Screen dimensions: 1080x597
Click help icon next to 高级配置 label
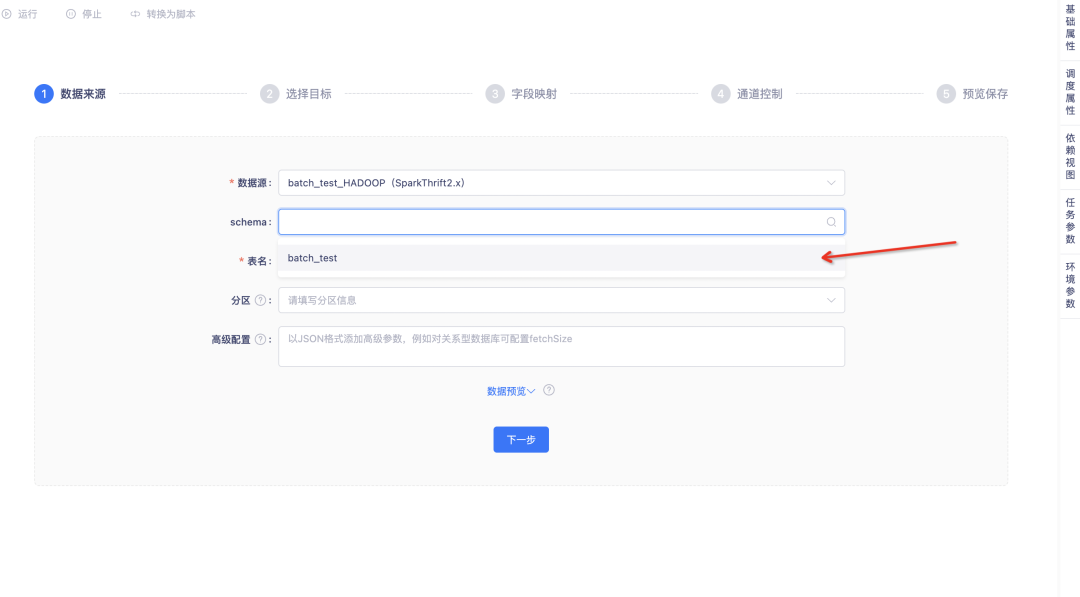click(x=260, y=339)
